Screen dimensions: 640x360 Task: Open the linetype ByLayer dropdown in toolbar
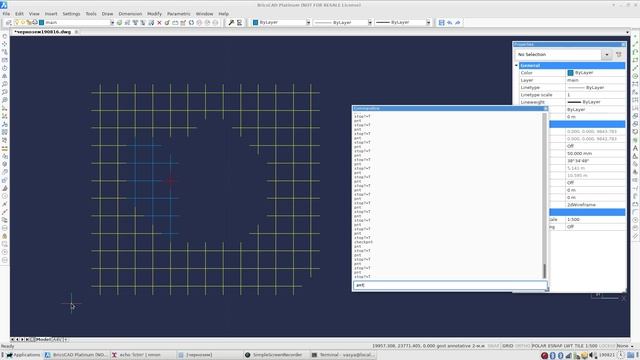(370, 23)
